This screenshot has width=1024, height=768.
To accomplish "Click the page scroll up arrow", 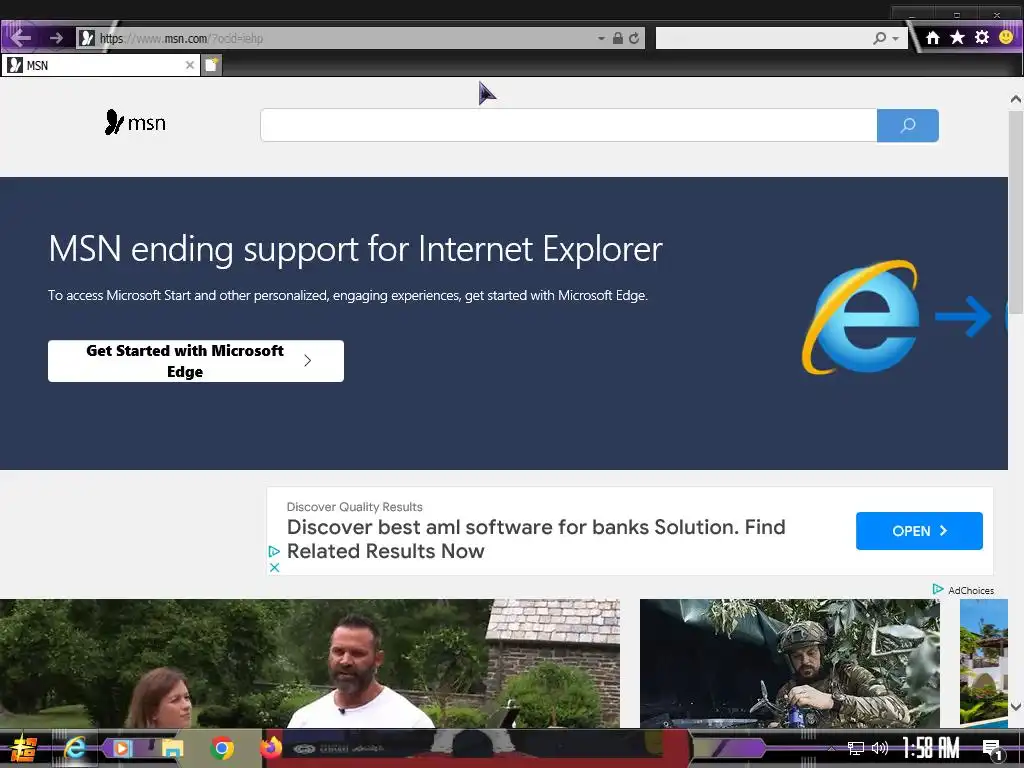I will click(1016, 99).
